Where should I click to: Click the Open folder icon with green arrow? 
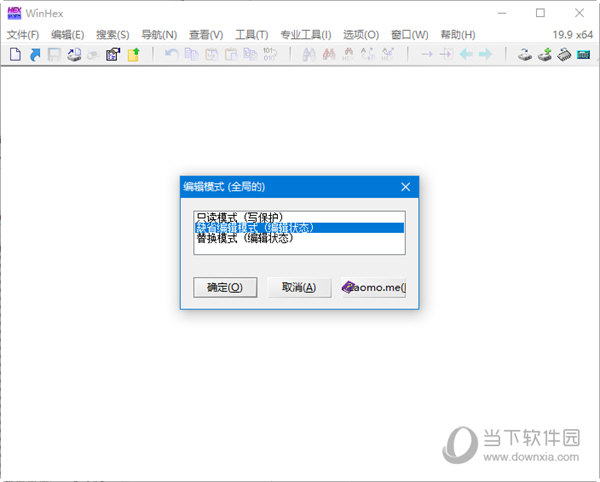click(134, 54)
